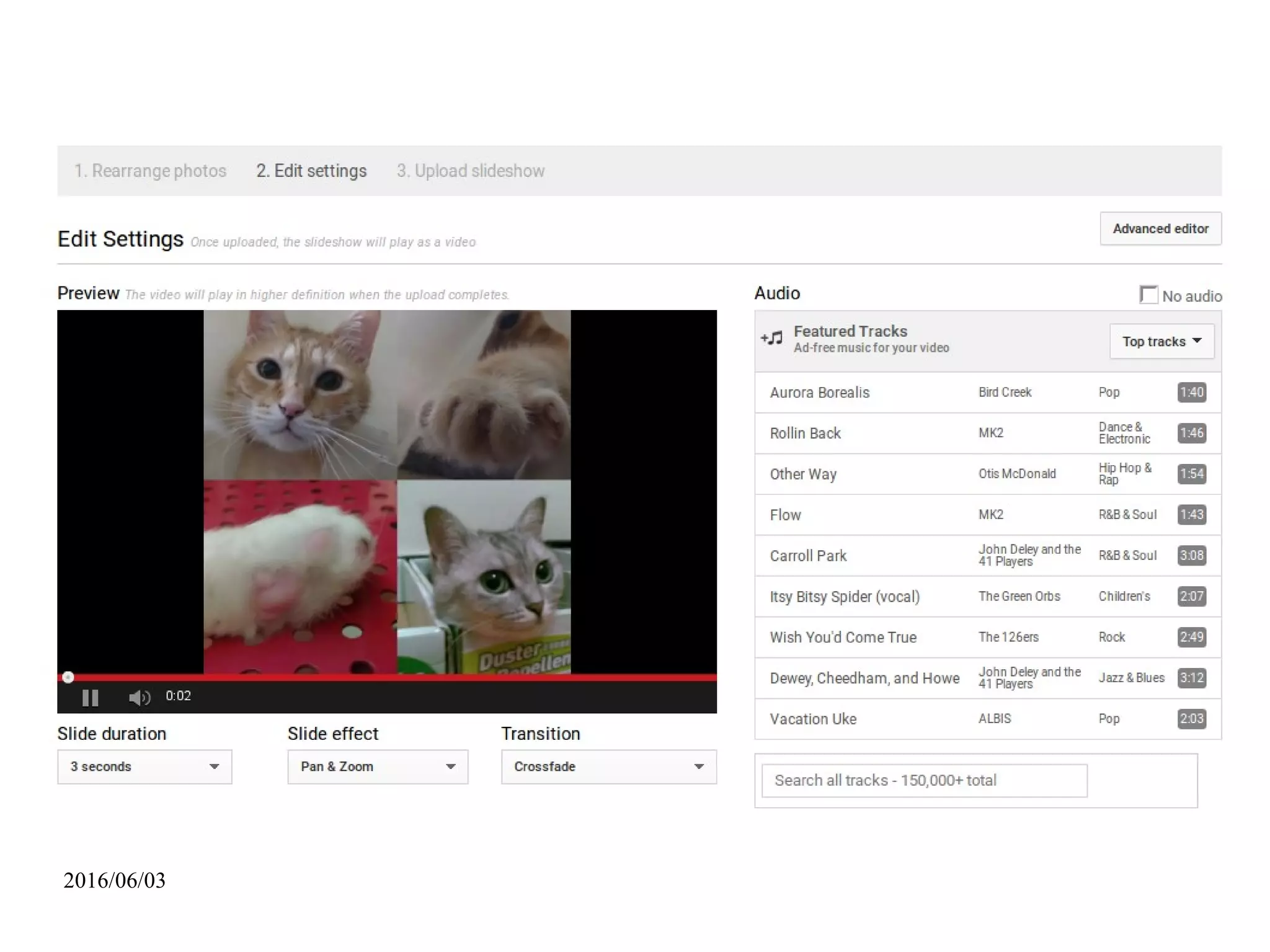Image resolution: width=1270 pixels, height=952 pixels.
Task: Expand the Slide effect Pan & Zoom dropdown
Action: click(x=378, y=767)
